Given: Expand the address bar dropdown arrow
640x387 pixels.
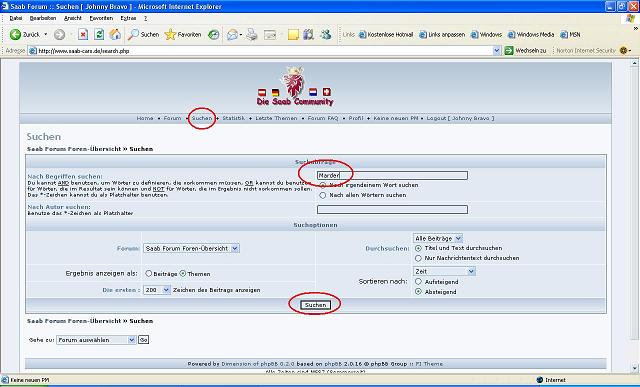Looking at the screenshot, I should coord(497,51).
